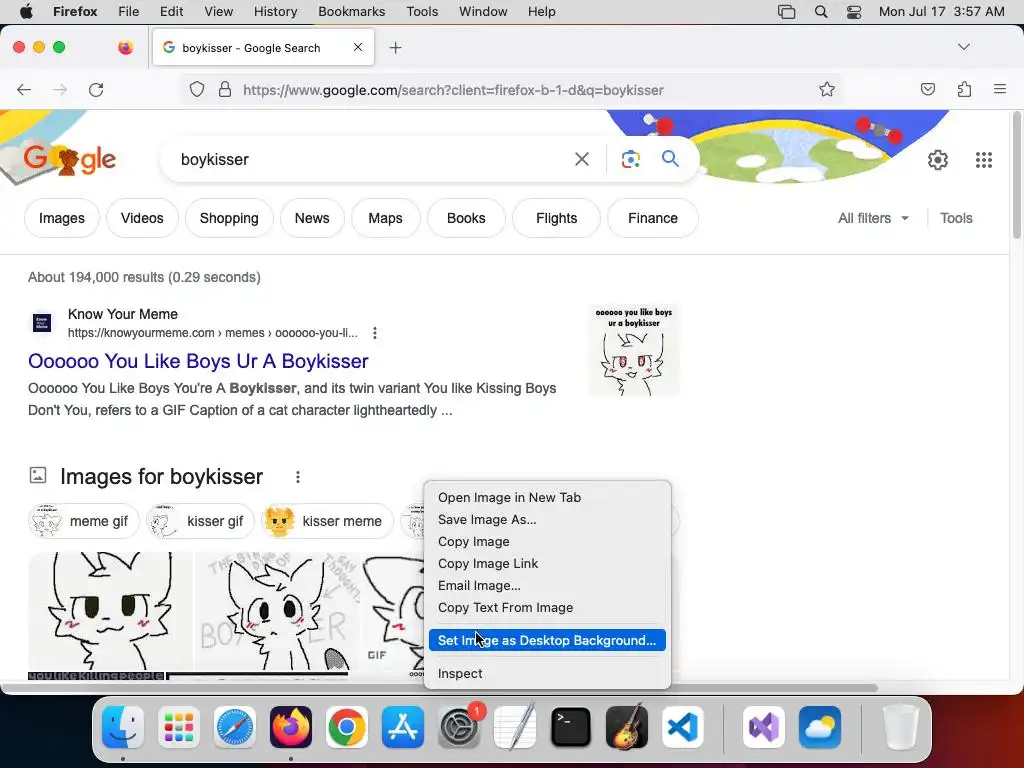The width and height of the screenshot is (1024, 768).
Task: Filter results by Images
Action: coord(62,218)
